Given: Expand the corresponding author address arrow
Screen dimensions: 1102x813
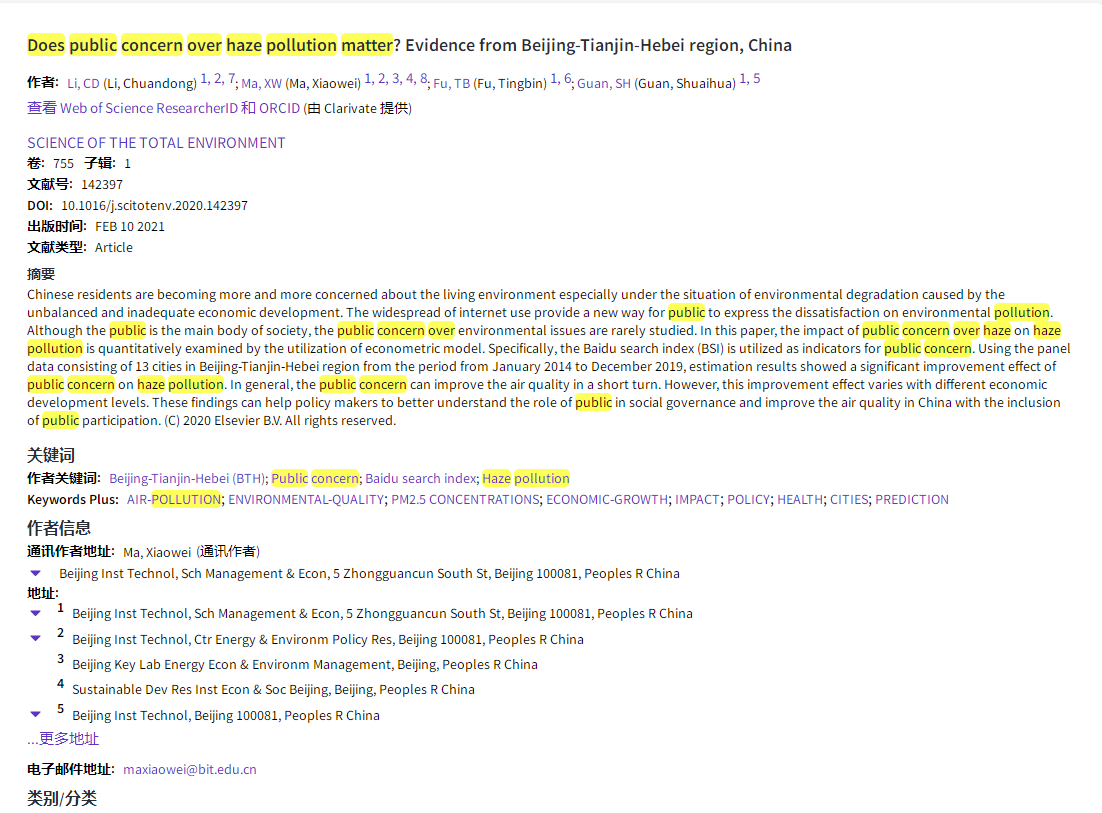Looking at the screenshot, I should pos(35,574).
